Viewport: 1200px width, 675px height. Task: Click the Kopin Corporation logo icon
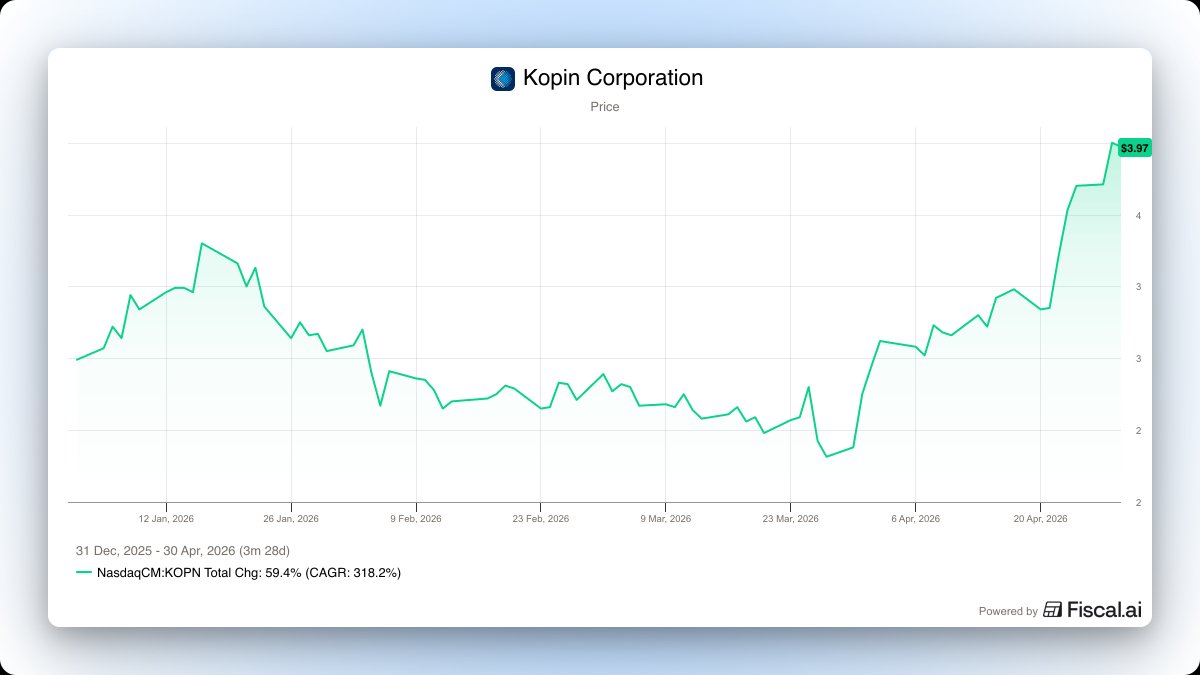[x=503, y=79]
